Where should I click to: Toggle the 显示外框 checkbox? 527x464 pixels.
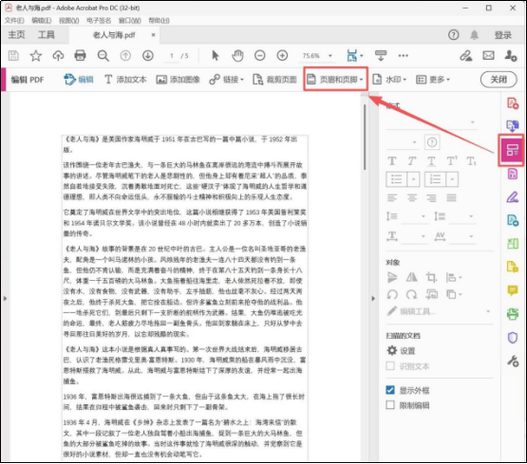(390, 390)
